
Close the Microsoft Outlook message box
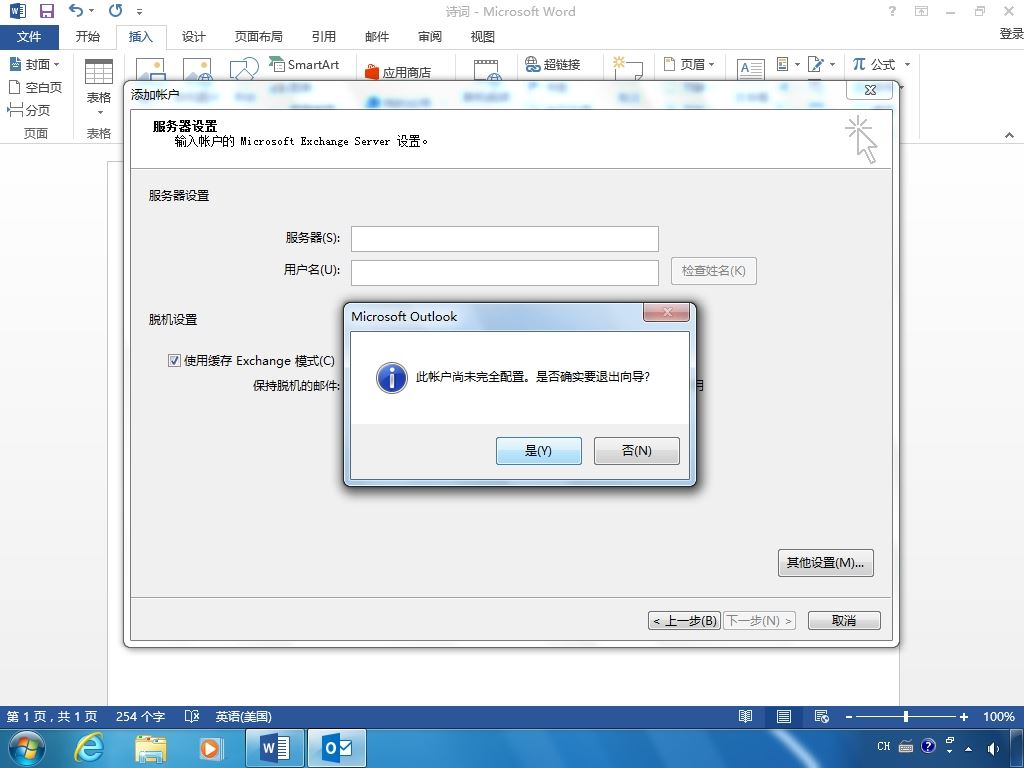pos(667,312)
